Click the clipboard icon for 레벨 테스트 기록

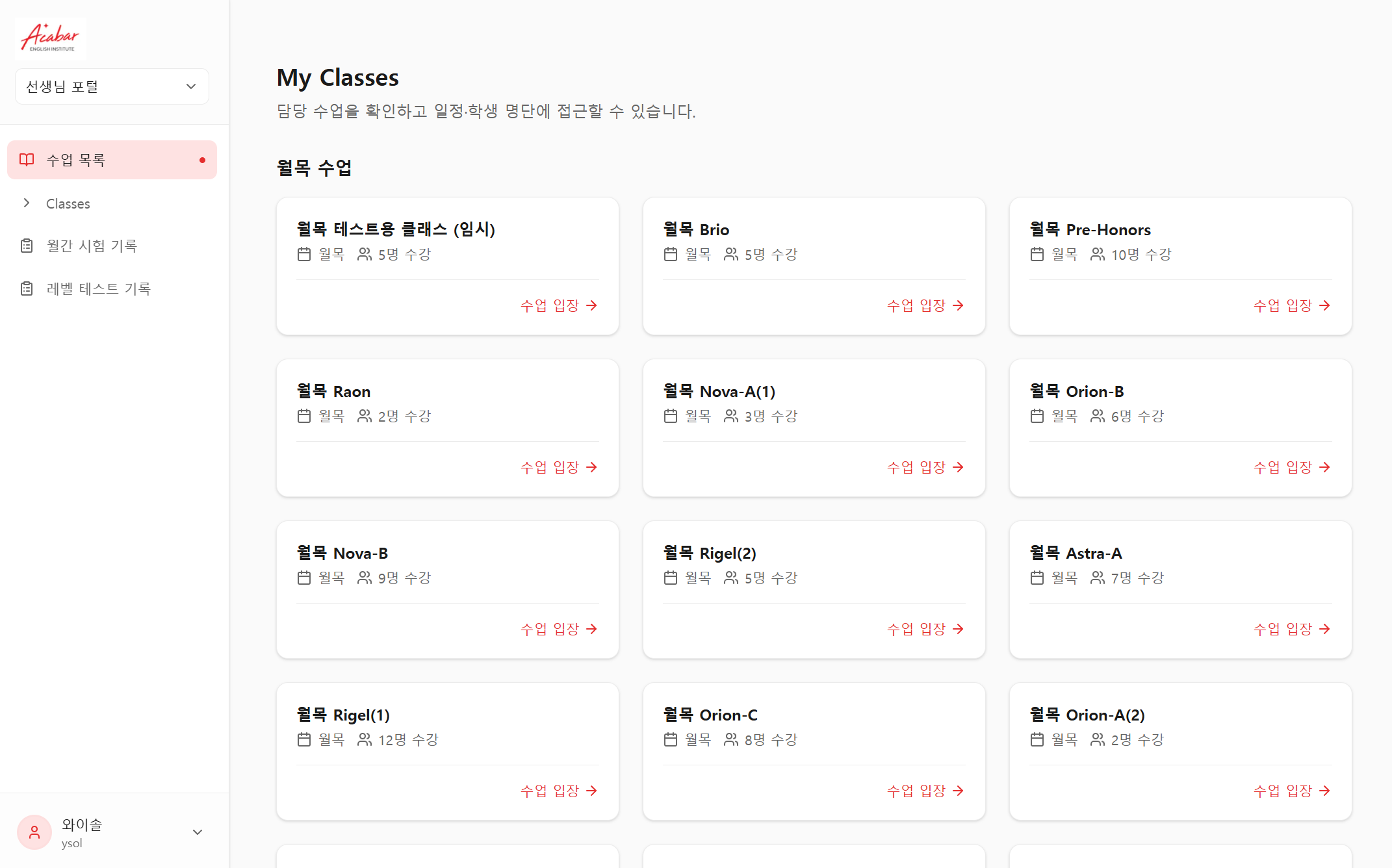[x=27, y=288]
